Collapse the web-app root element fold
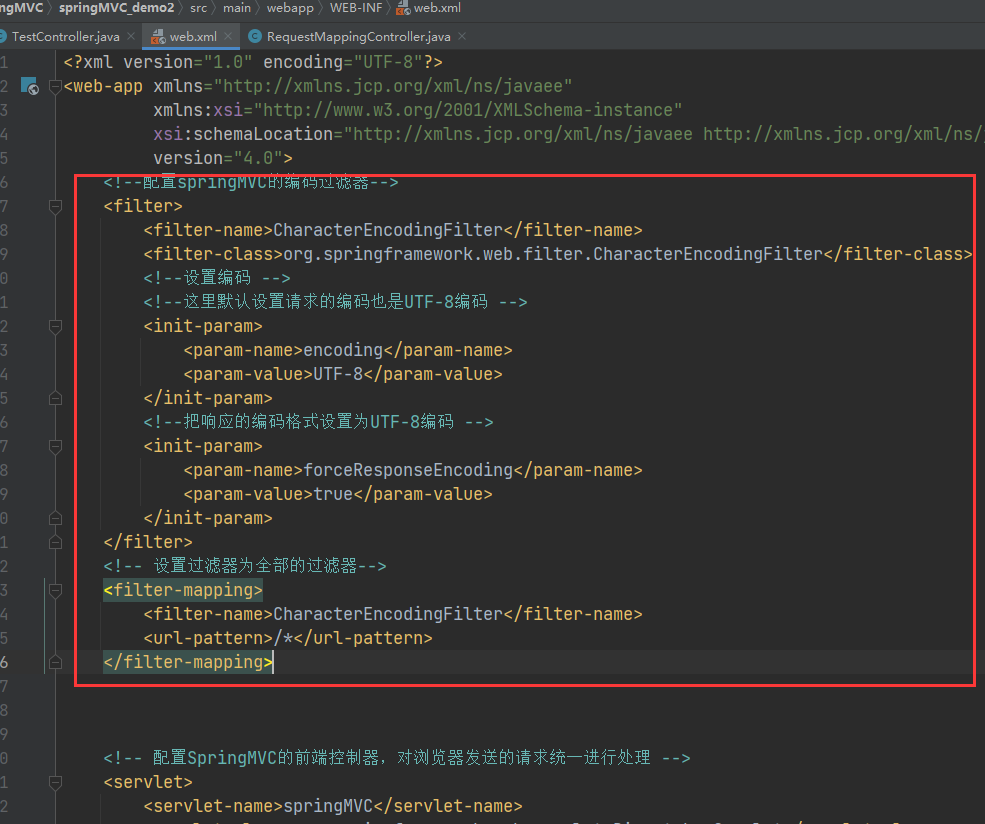Image resolution: width=985 pixels, height=824 pixels. [x=55, y=87]
